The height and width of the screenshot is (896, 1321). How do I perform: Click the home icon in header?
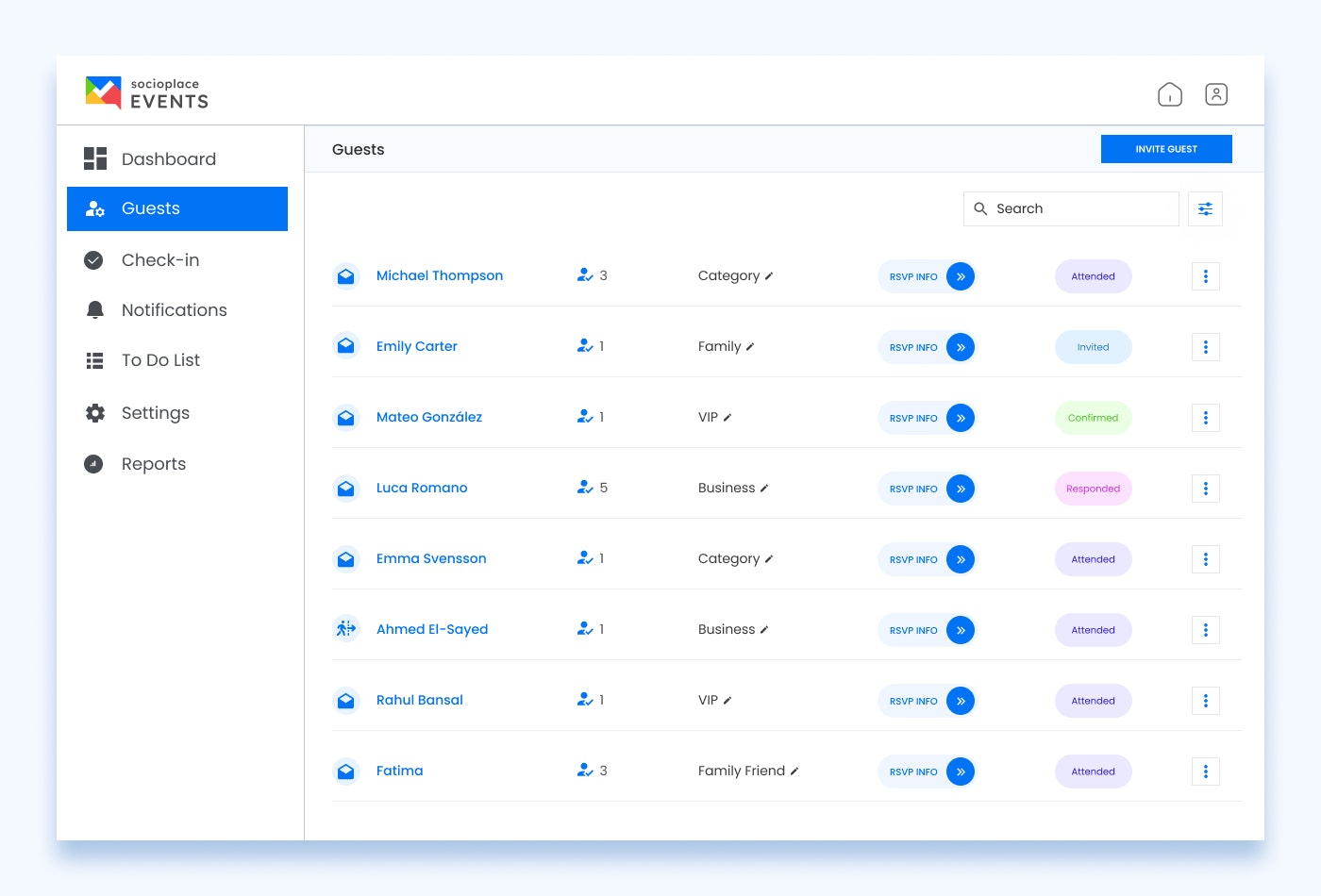point(1170,94)
